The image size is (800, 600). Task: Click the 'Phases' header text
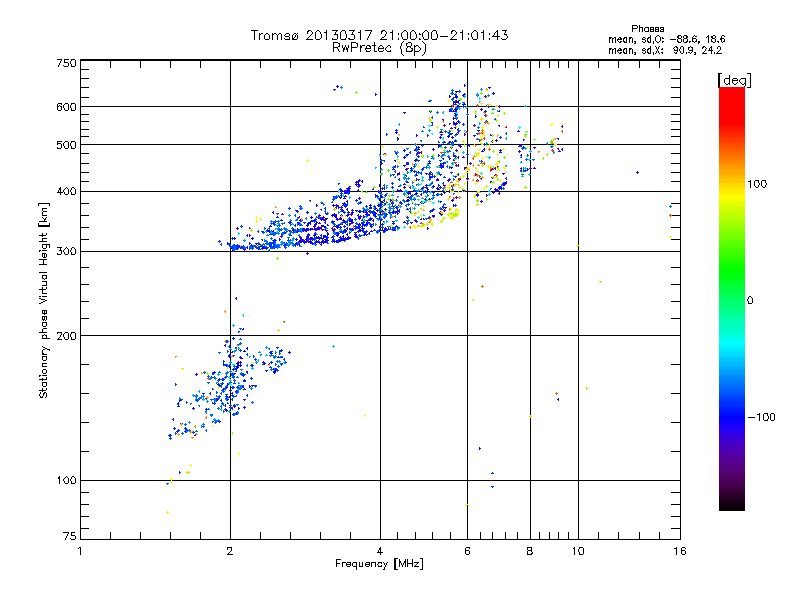point(647,29)
